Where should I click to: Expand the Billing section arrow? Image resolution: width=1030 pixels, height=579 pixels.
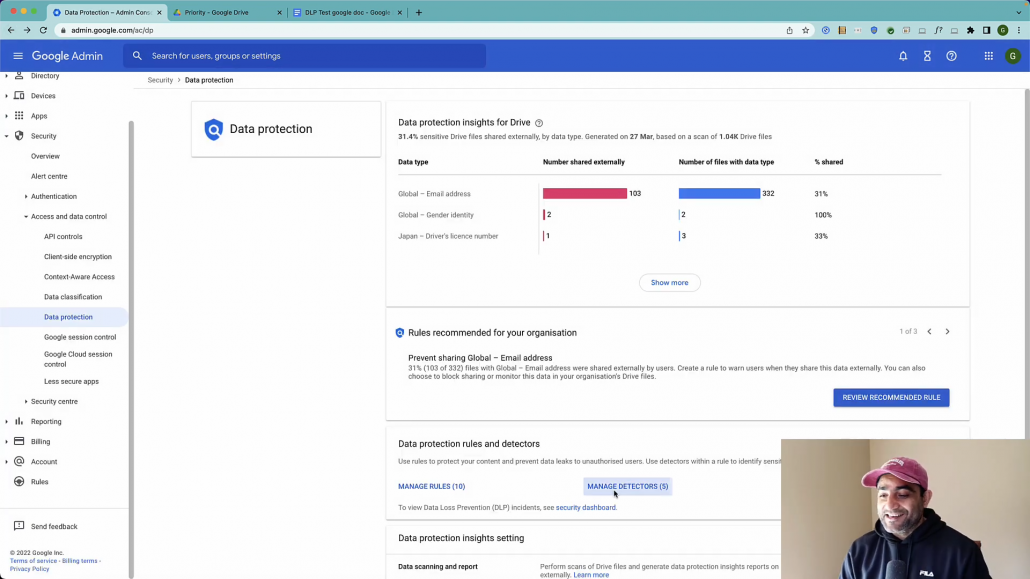pos(7,442)
